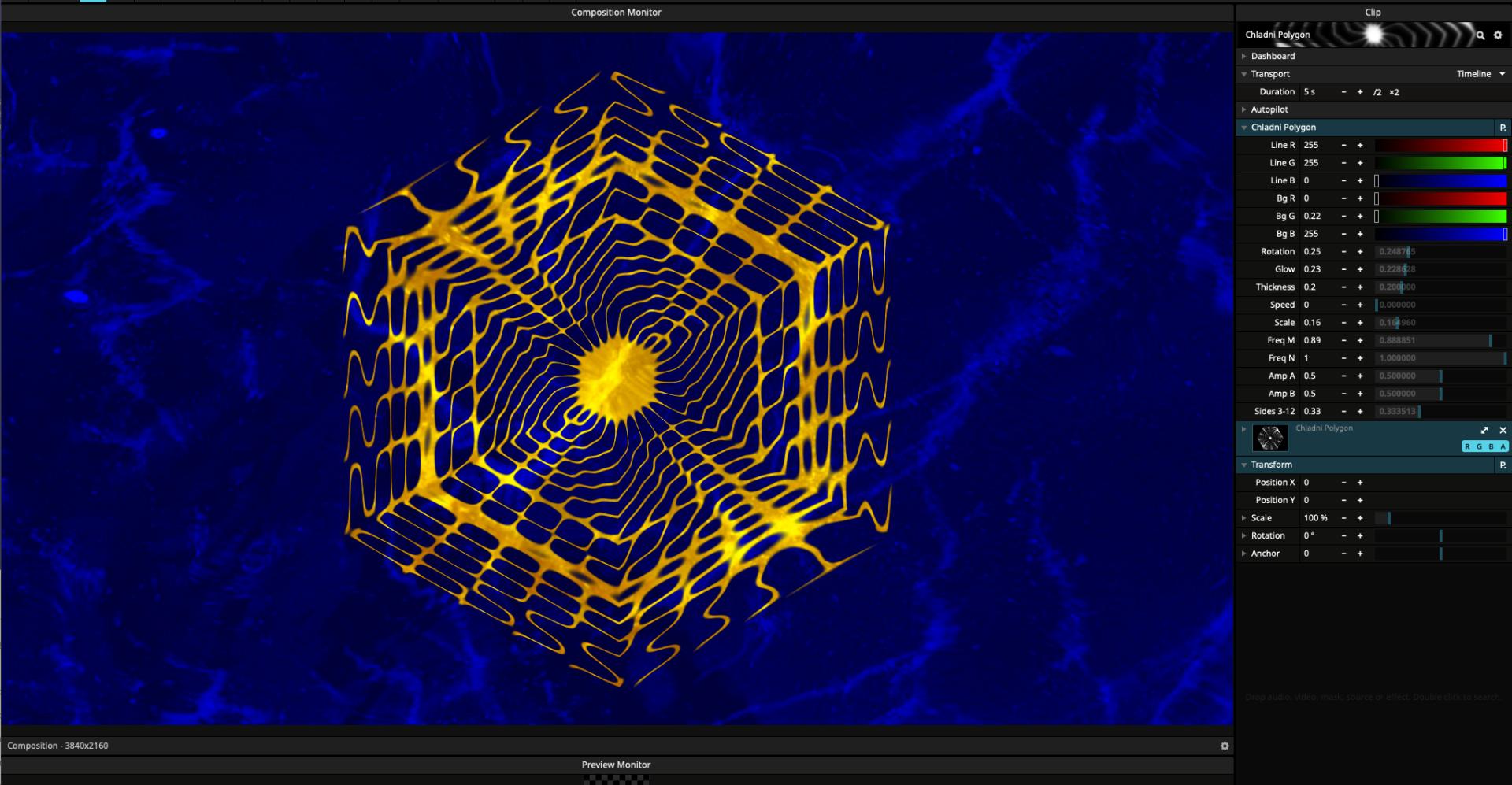
Task: Toggle the G channel of the source
Action: 1479,446
